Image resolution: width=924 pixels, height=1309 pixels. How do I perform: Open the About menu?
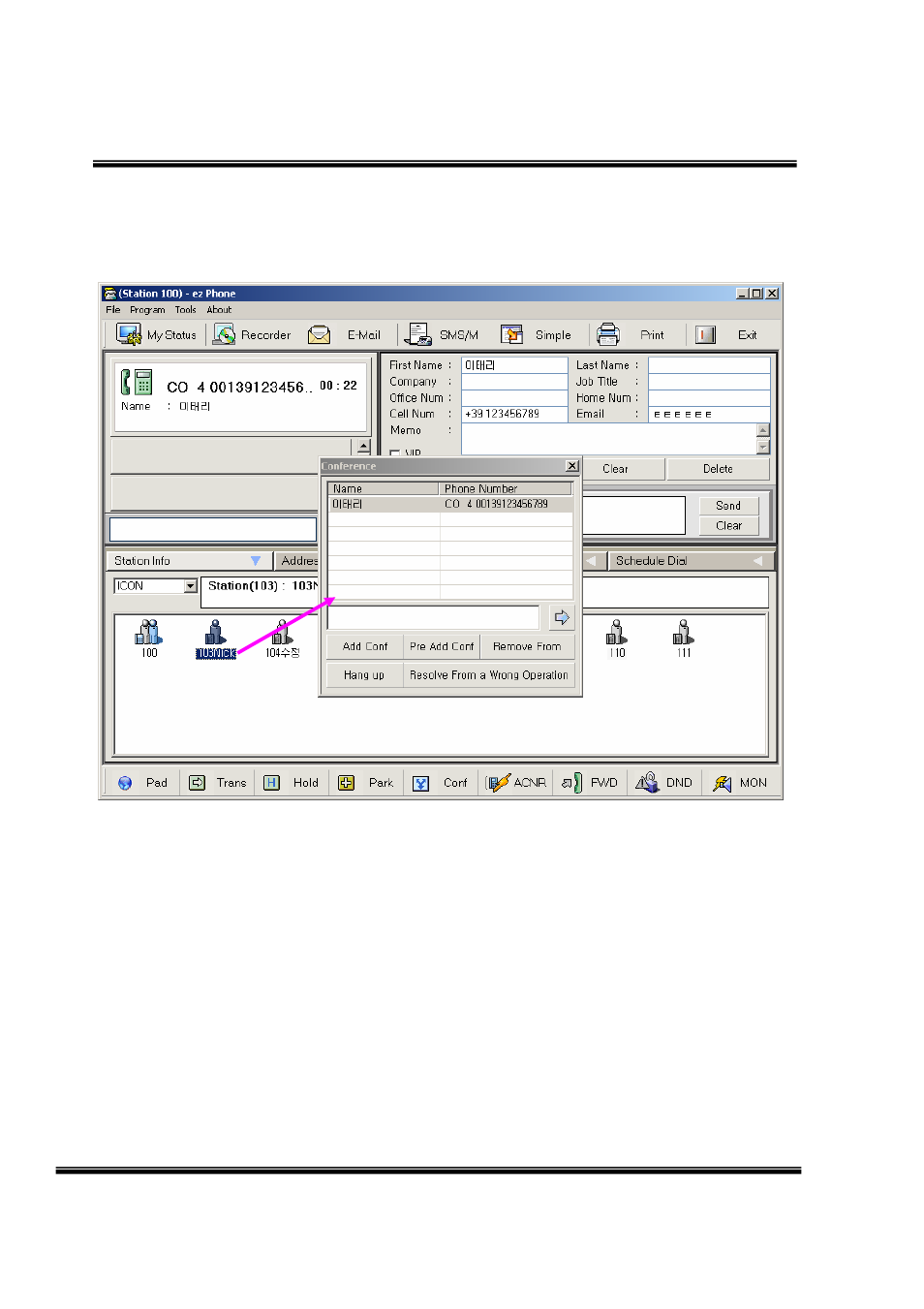[x=219, y=310]
